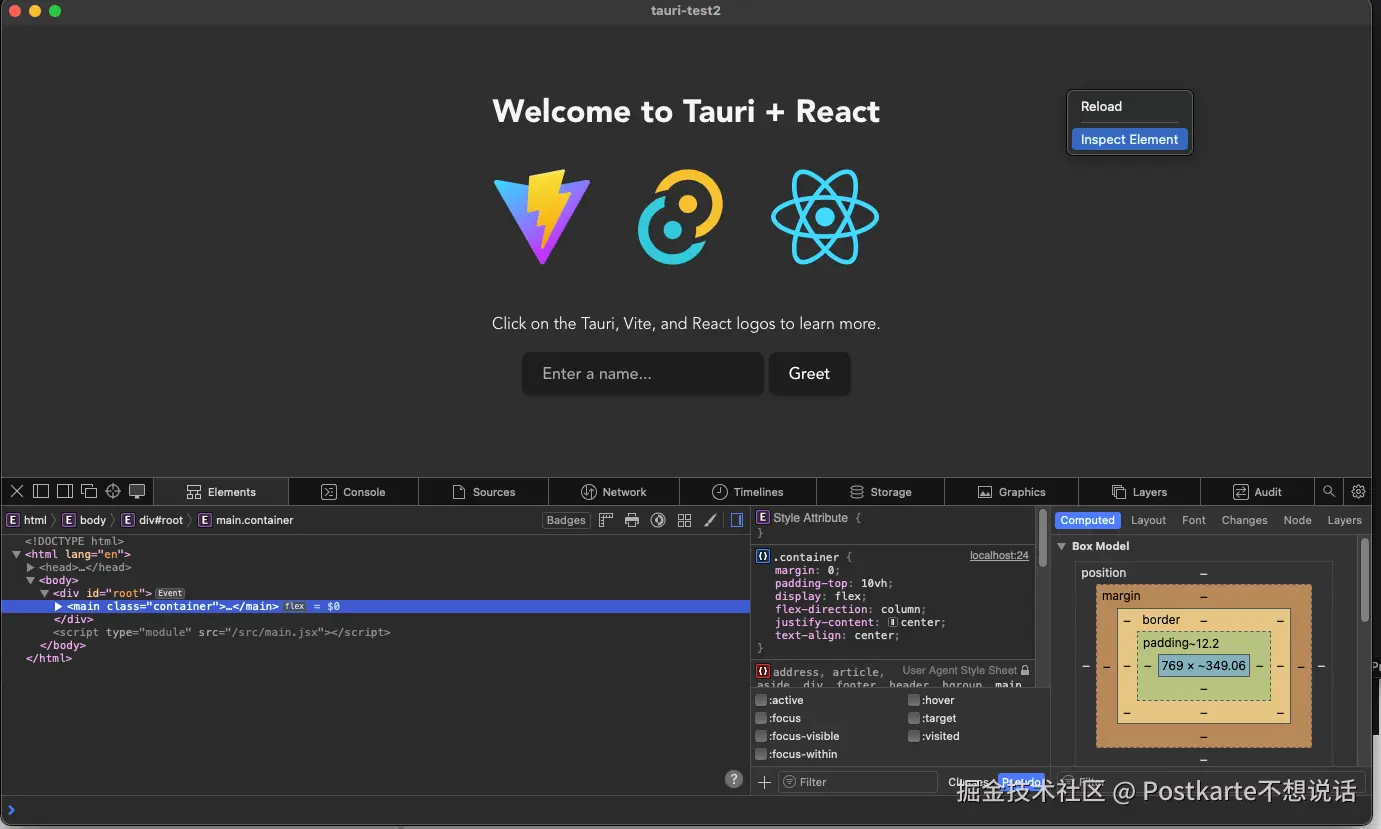This screenshot has width=1381, height=829.
Task: Enable the paint flashing brush icon
Action: (x=710, y=520)
